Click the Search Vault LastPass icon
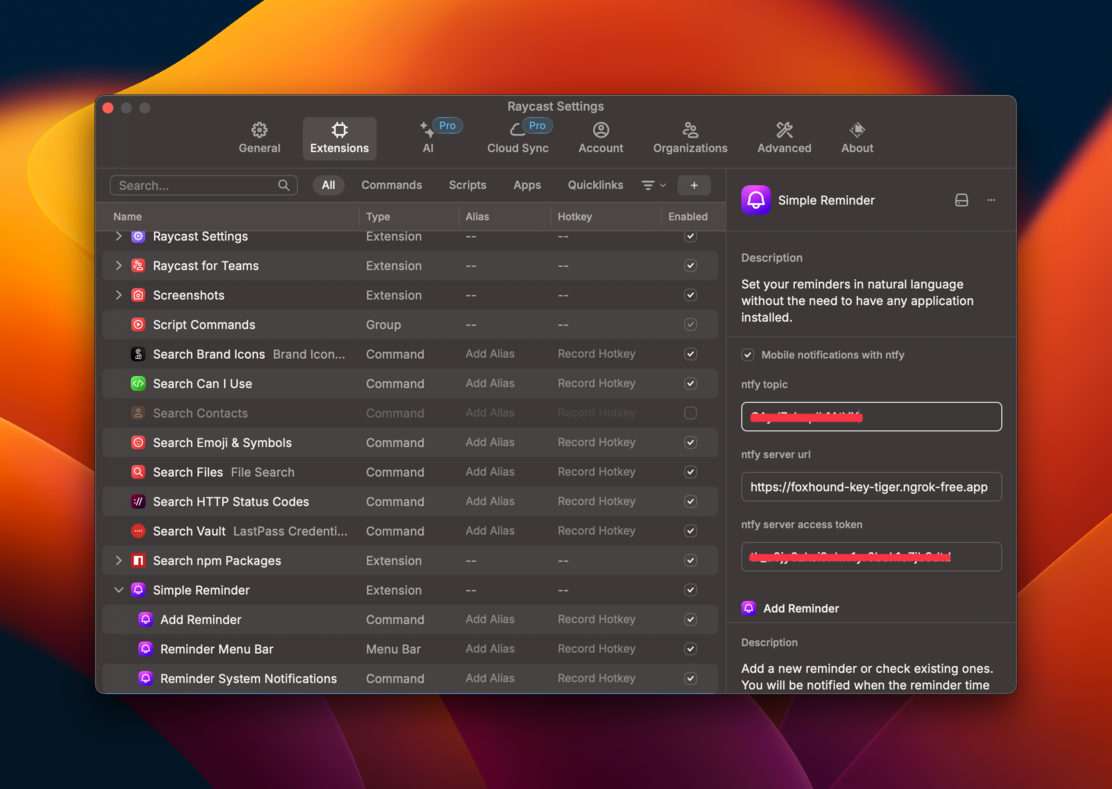This screenshot has width=1112, height=789. pyautogui.click(x=138, y=531)
